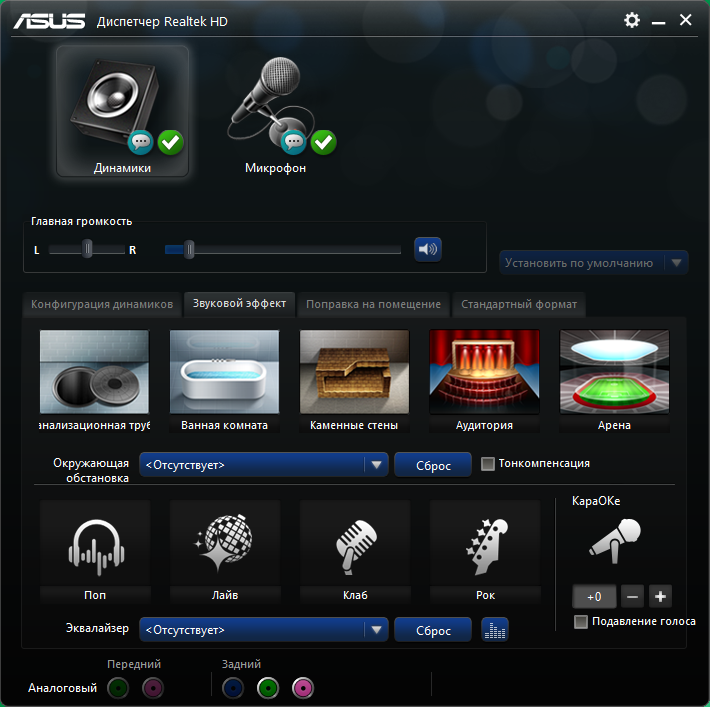Screen dimensions: 710x707
Task: Click the Установить по умолчанию button
Action: [x=580, y=263]
